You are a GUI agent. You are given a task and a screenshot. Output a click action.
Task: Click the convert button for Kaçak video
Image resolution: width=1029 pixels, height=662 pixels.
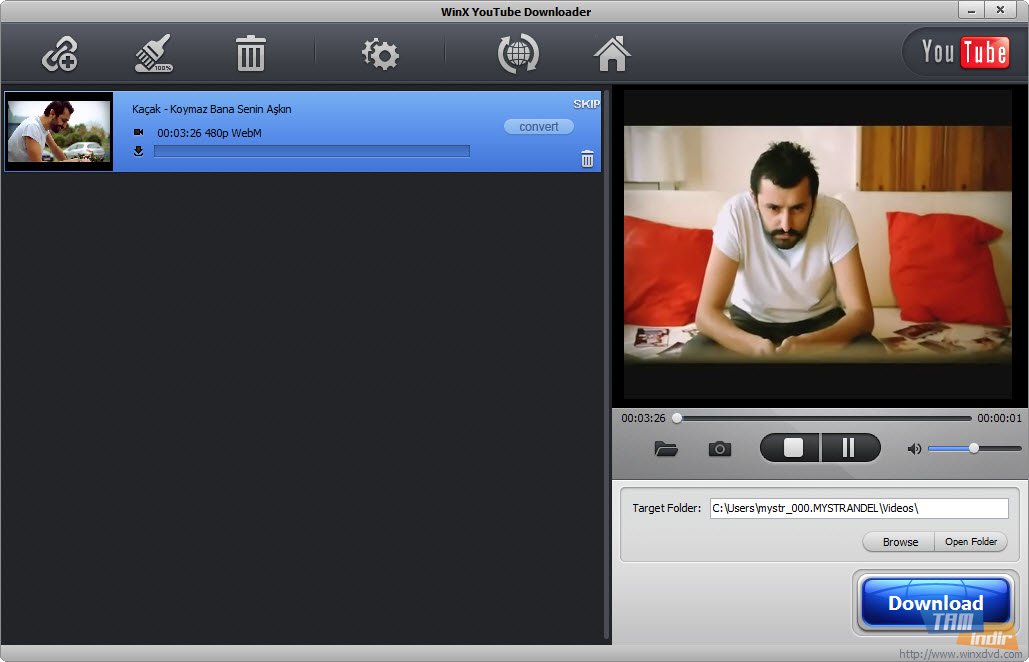539,127
